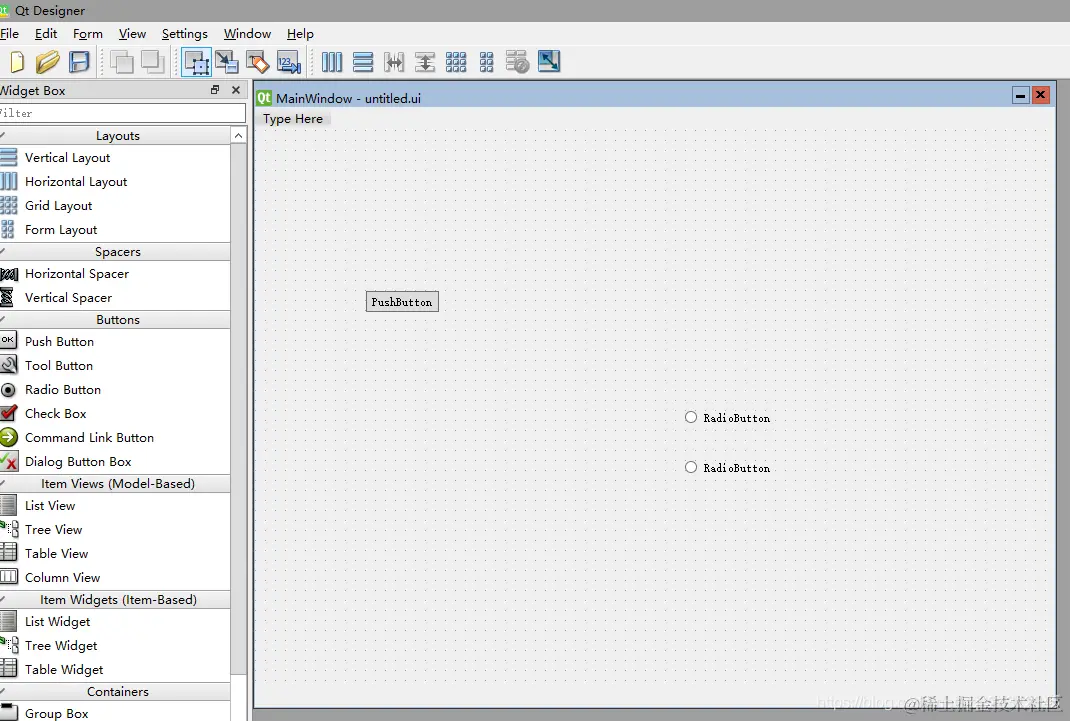Choose Push Button in the Widget Box
The image size is (1070, 721).
115,341
